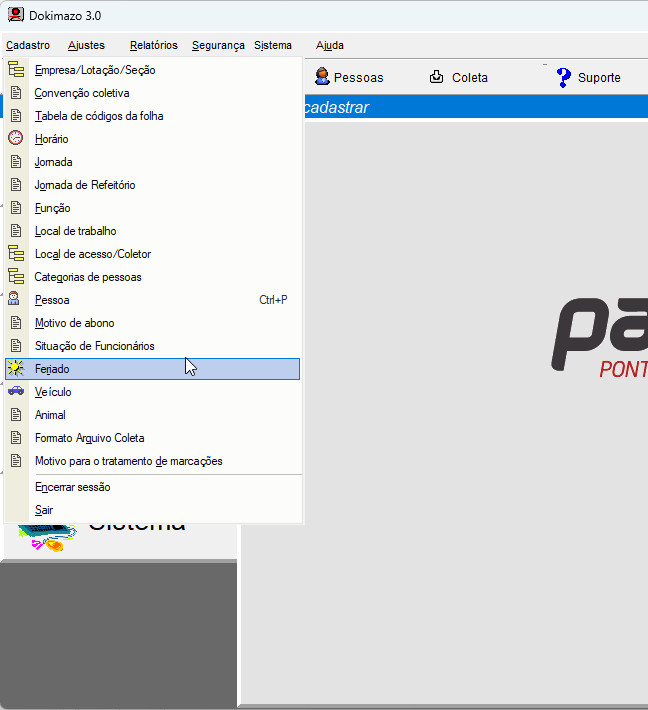Screen dimensions: 648x710
Task: Choose Formato Arquivo Coleta entry
Action: click(89, 438)
